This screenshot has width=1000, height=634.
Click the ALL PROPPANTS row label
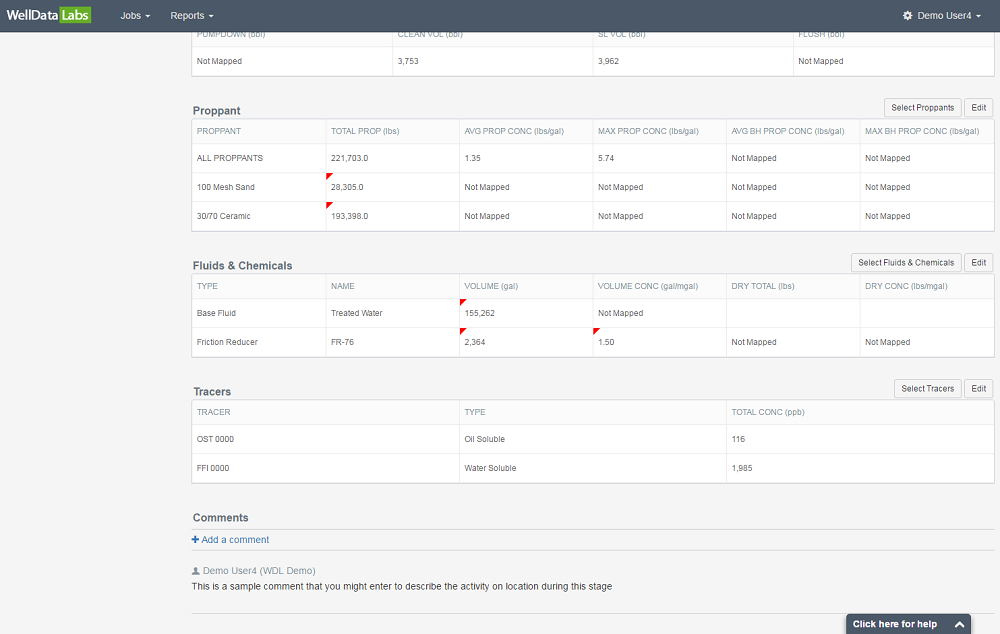(x=230, y=158)
